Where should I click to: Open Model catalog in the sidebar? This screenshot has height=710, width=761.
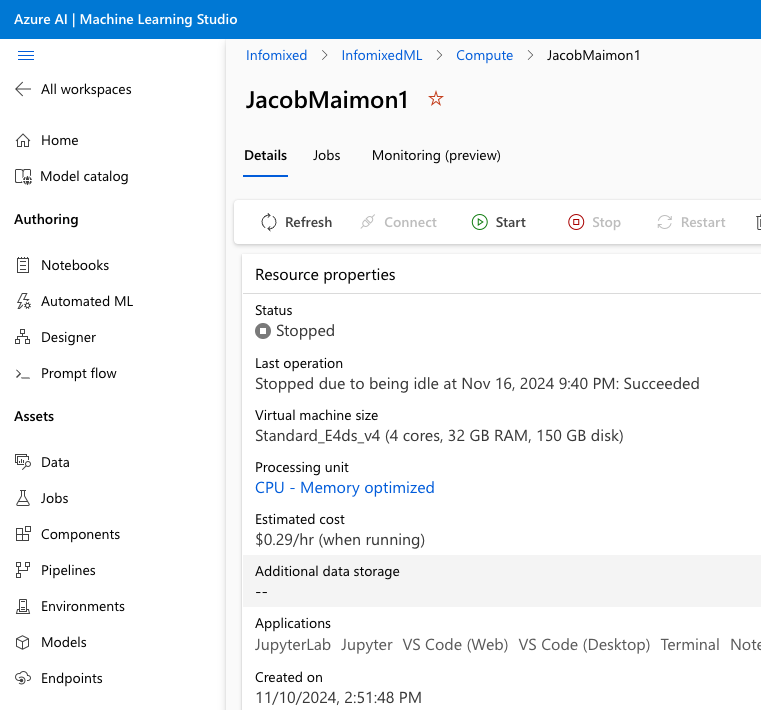tap(84, 177)
